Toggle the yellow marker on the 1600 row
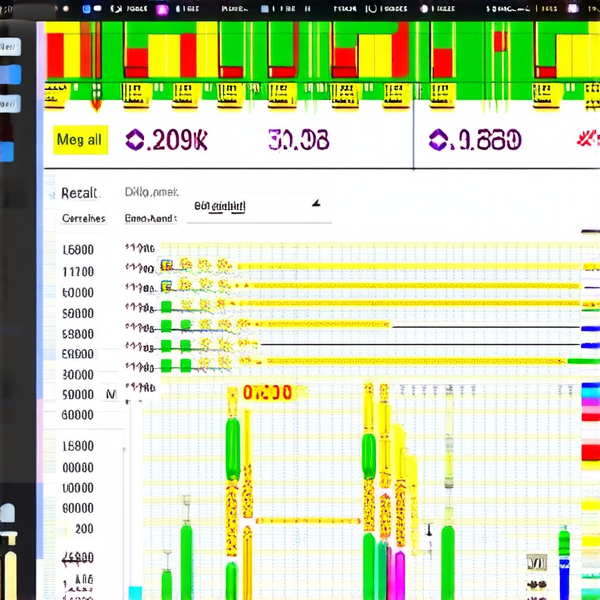600x600 pixels. (x=165, y=266)
